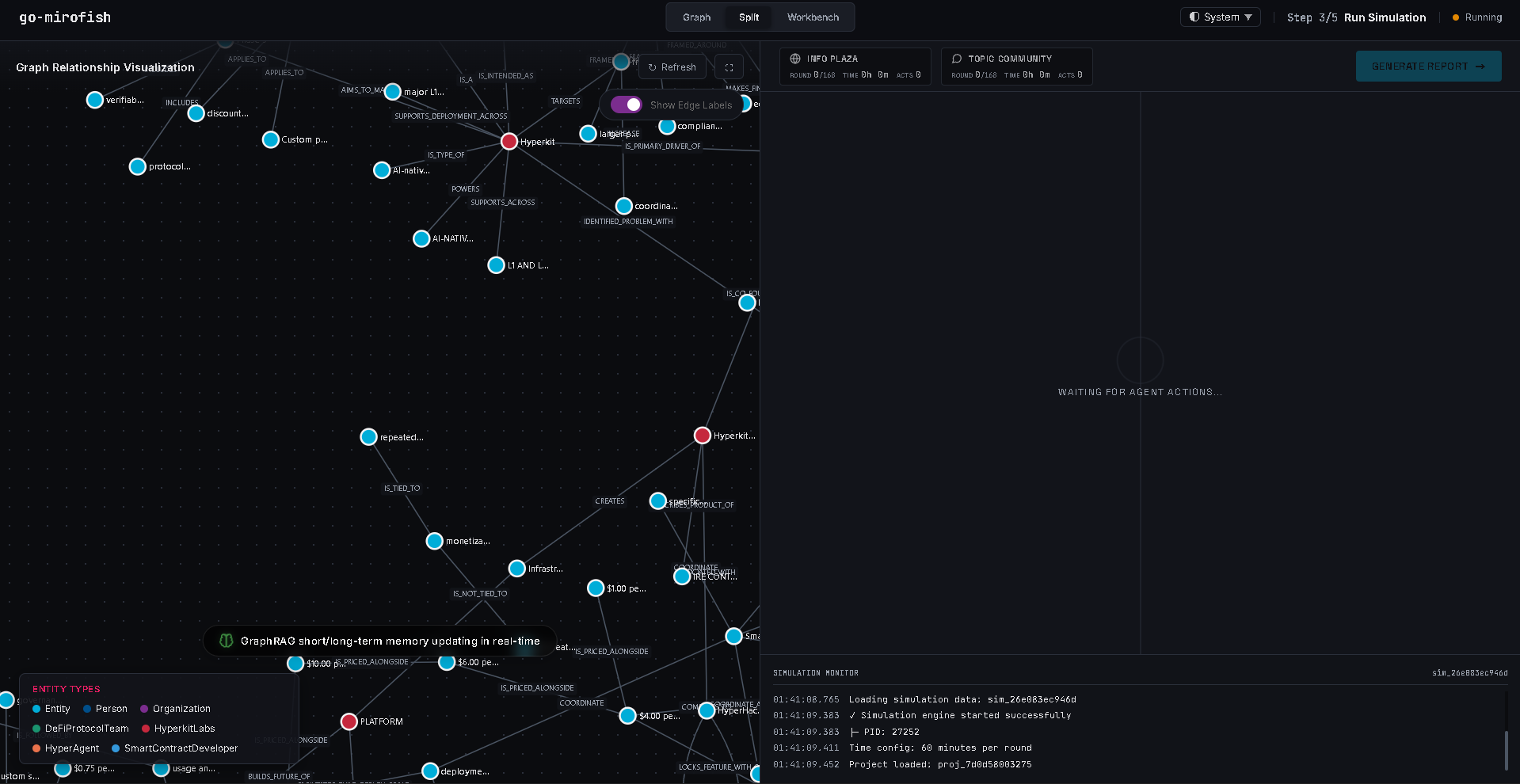The width and height of the screenshot is (1520, 784).
Task: Open the Workbench tab
Action: pos(813,17)
